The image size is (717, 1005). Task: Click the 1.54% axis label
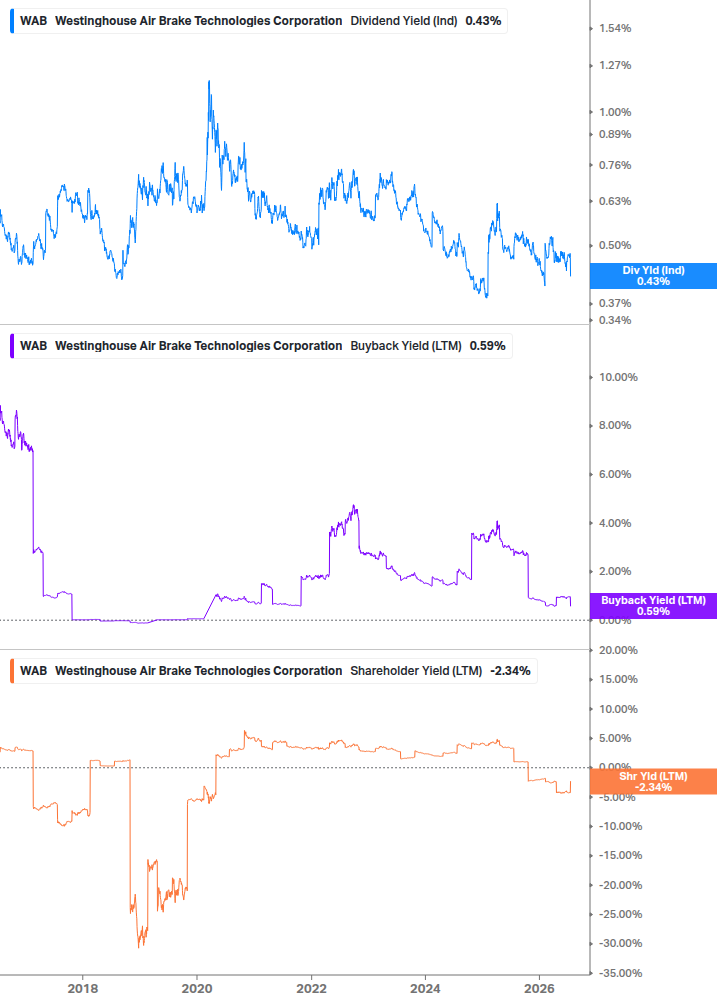tap(615, 29)
